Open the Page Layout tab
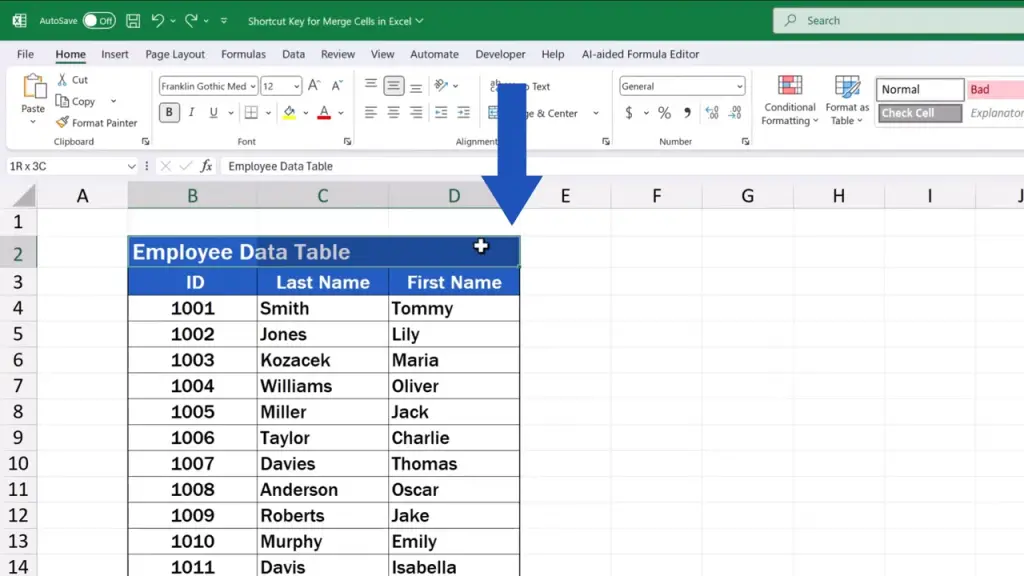 (x=175, y=54)
